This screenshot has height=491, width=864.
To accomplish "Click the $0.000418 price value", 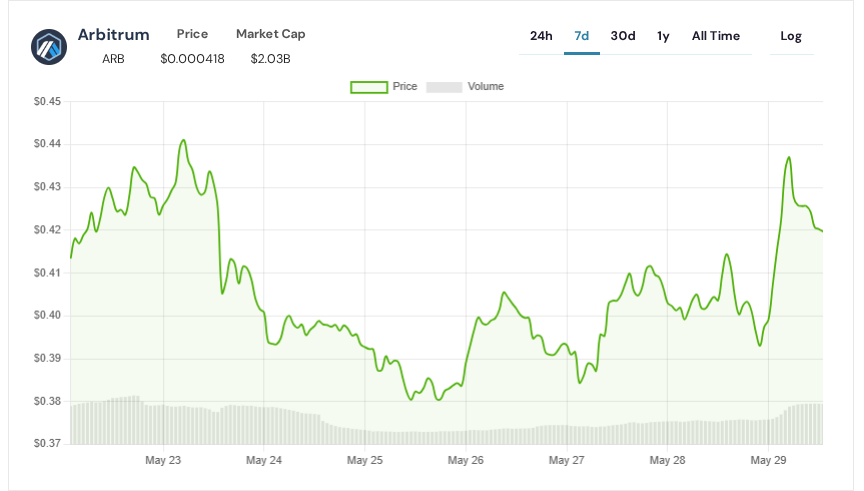I will (x=192, y=58).
